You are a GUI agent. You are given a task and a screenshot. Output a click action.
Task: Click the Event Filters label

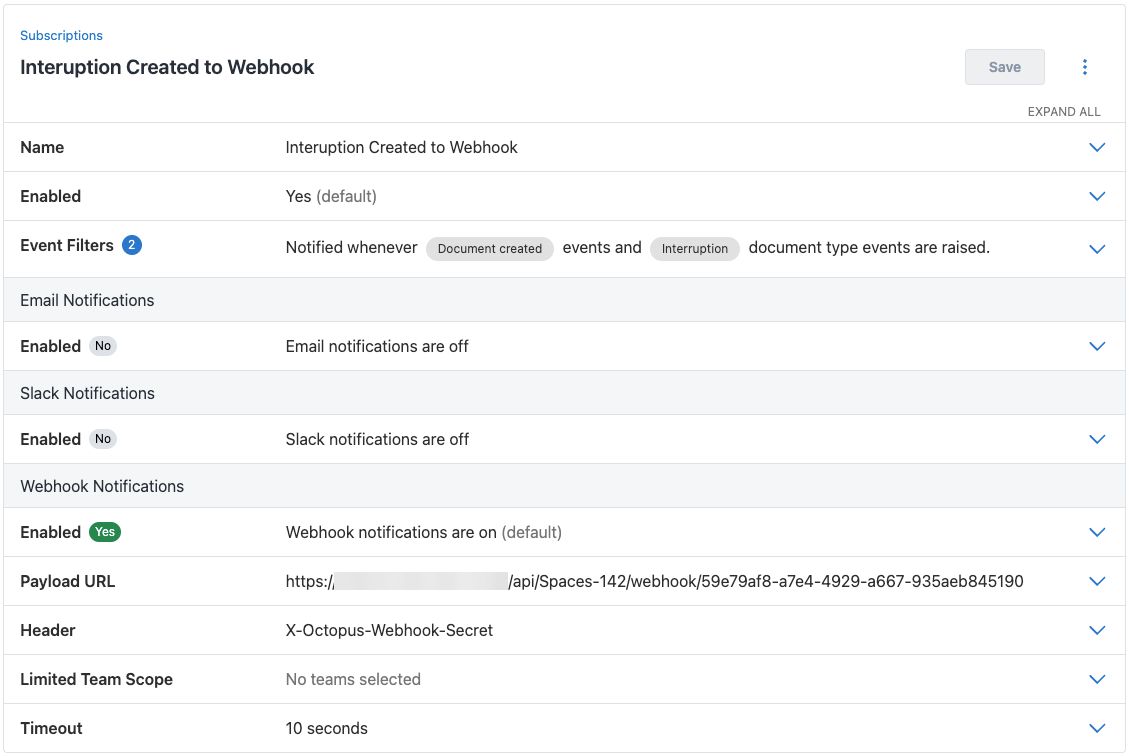[67, 246]
